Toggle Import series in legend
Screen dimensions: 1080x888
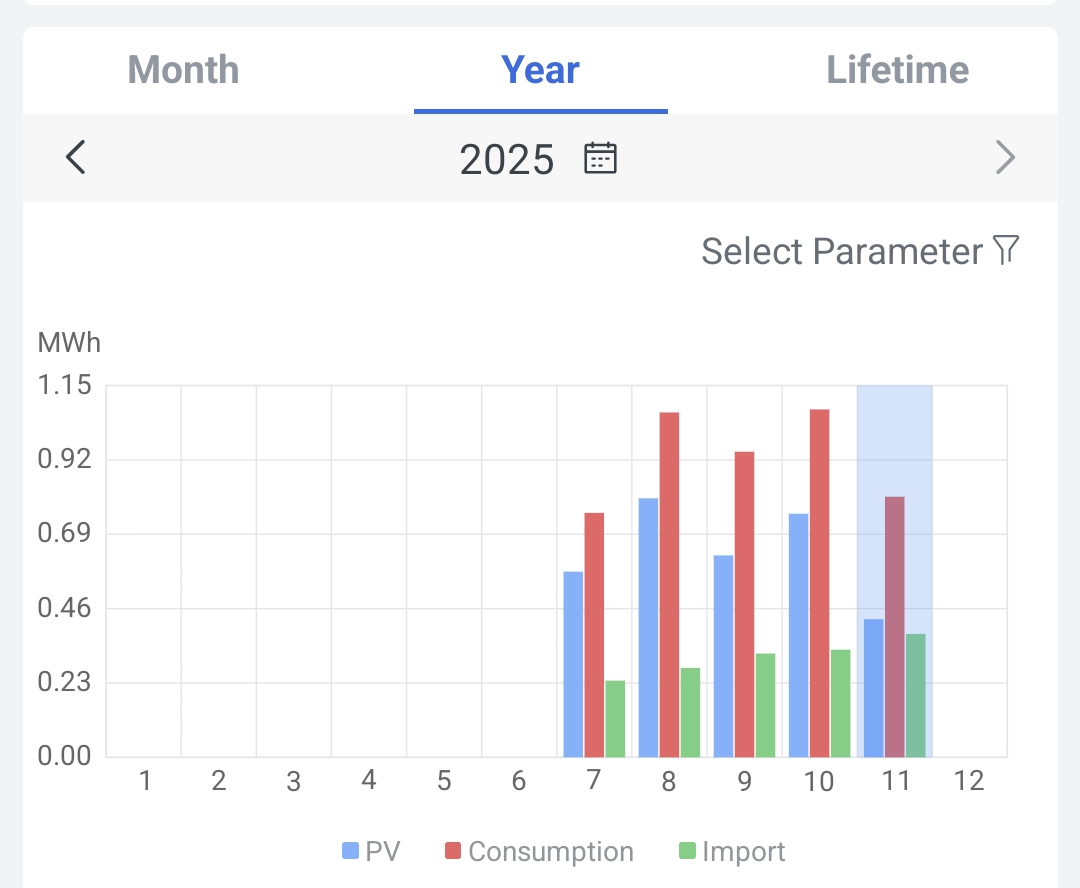[x=732, y=851]
